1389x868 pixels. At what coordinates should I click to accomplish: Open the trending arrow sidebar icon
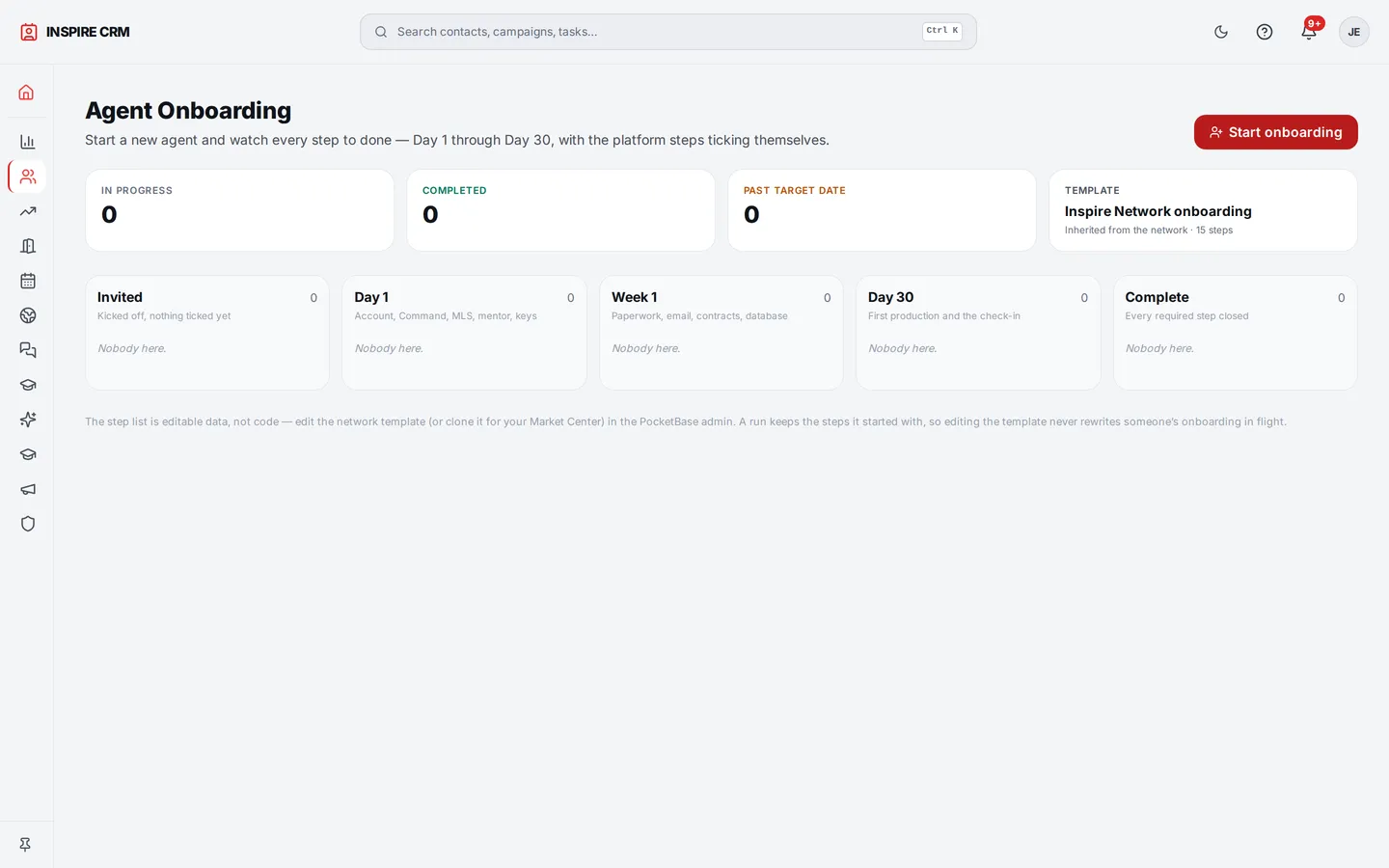tap(27, 211)
